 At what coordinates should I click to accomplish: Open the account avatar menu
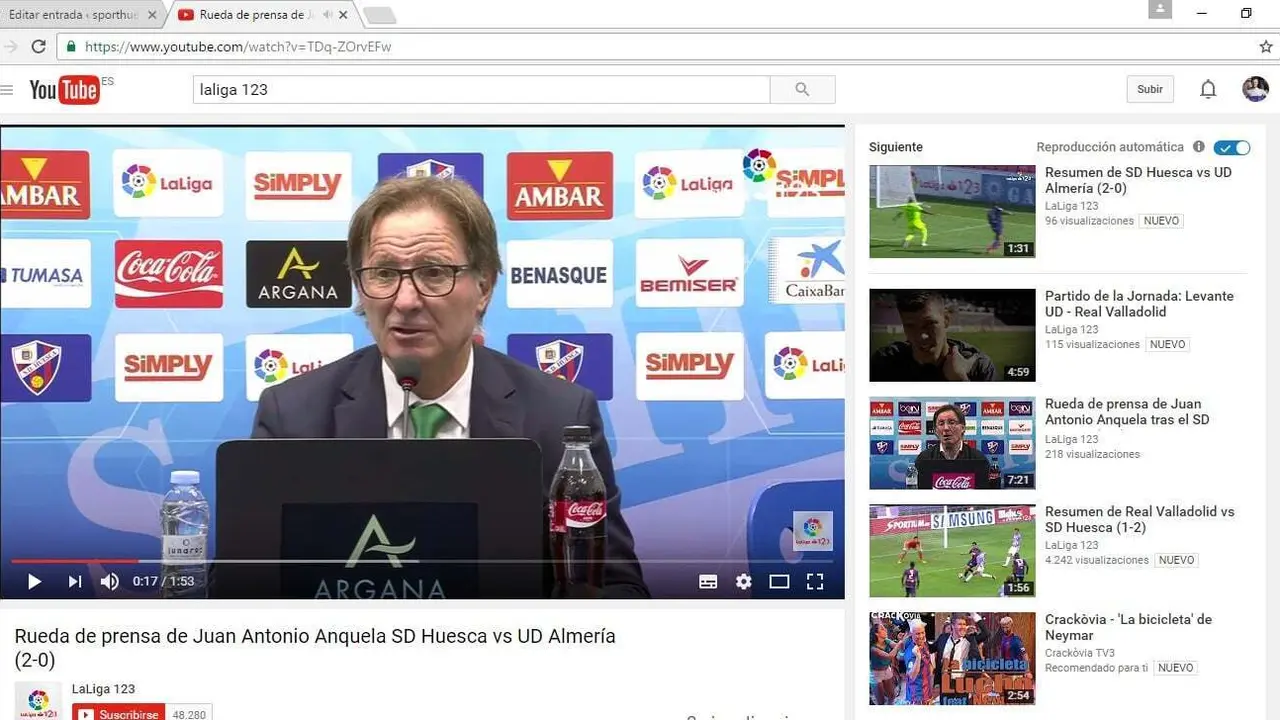click(1255, 89)
